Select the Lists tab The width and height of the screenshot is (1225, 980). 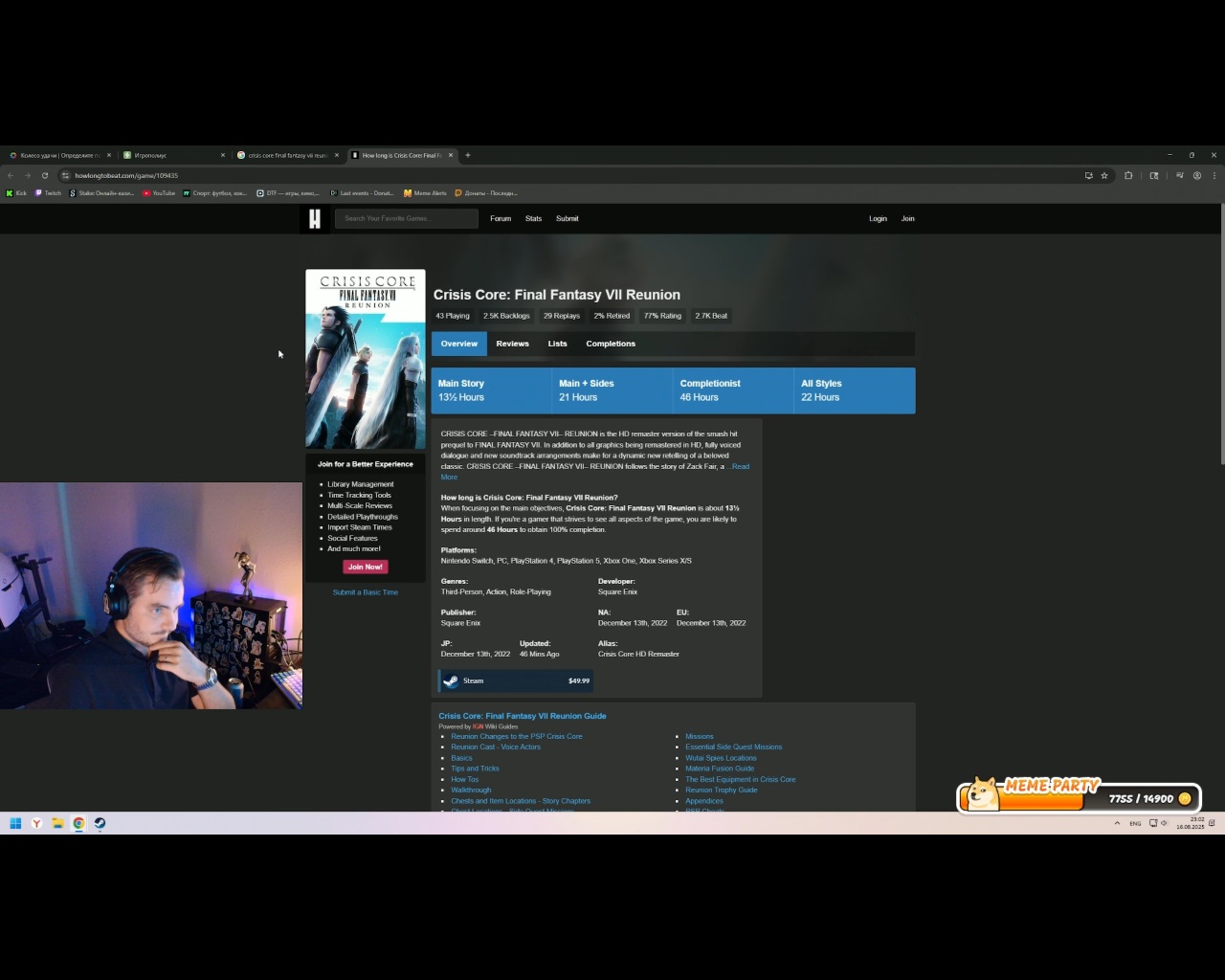tap(558, 344)
